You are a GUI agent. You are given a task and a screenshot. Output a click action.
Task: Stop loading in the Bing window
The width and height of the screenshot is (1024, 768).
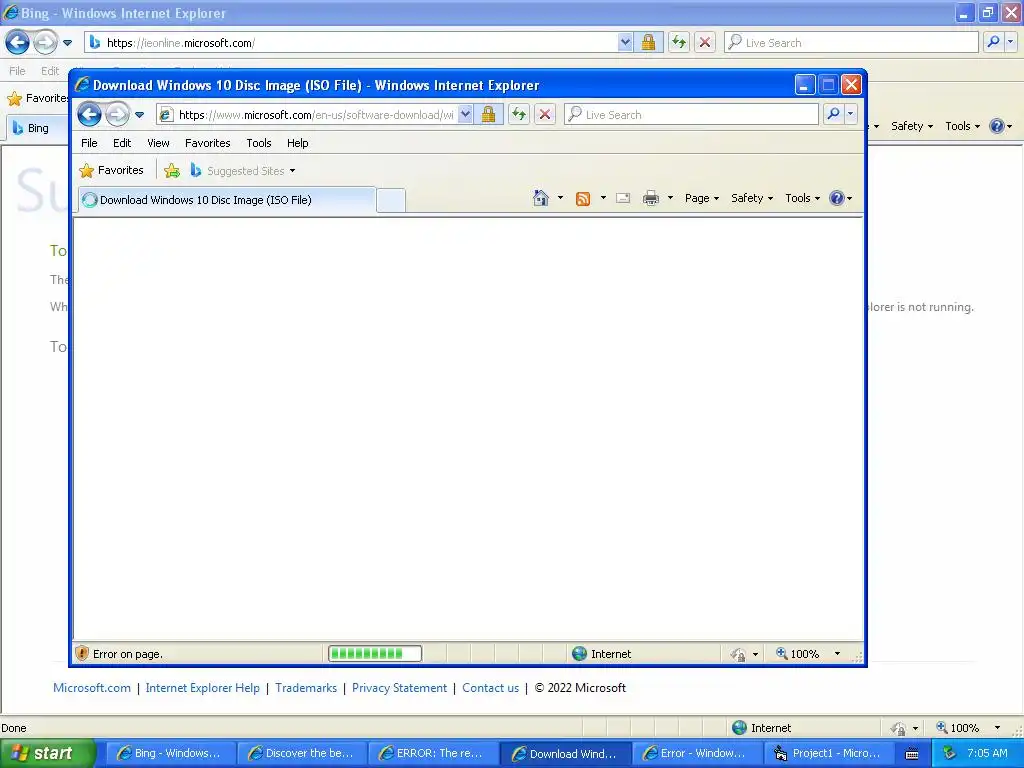[705, 42]
